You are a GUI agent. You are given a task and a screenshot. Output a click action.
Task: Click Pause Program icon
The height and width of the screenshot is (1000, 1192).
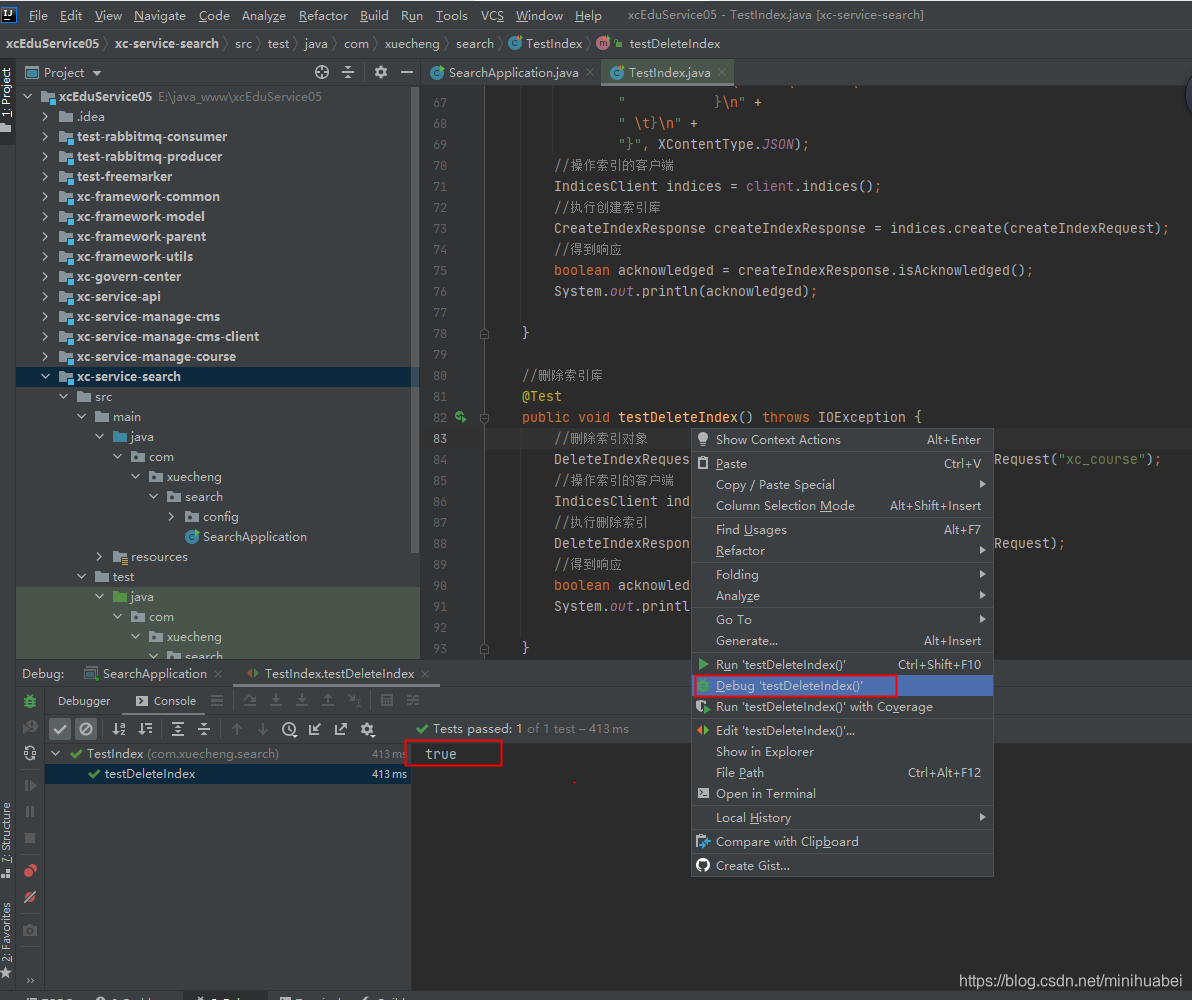tap(30, 811)
